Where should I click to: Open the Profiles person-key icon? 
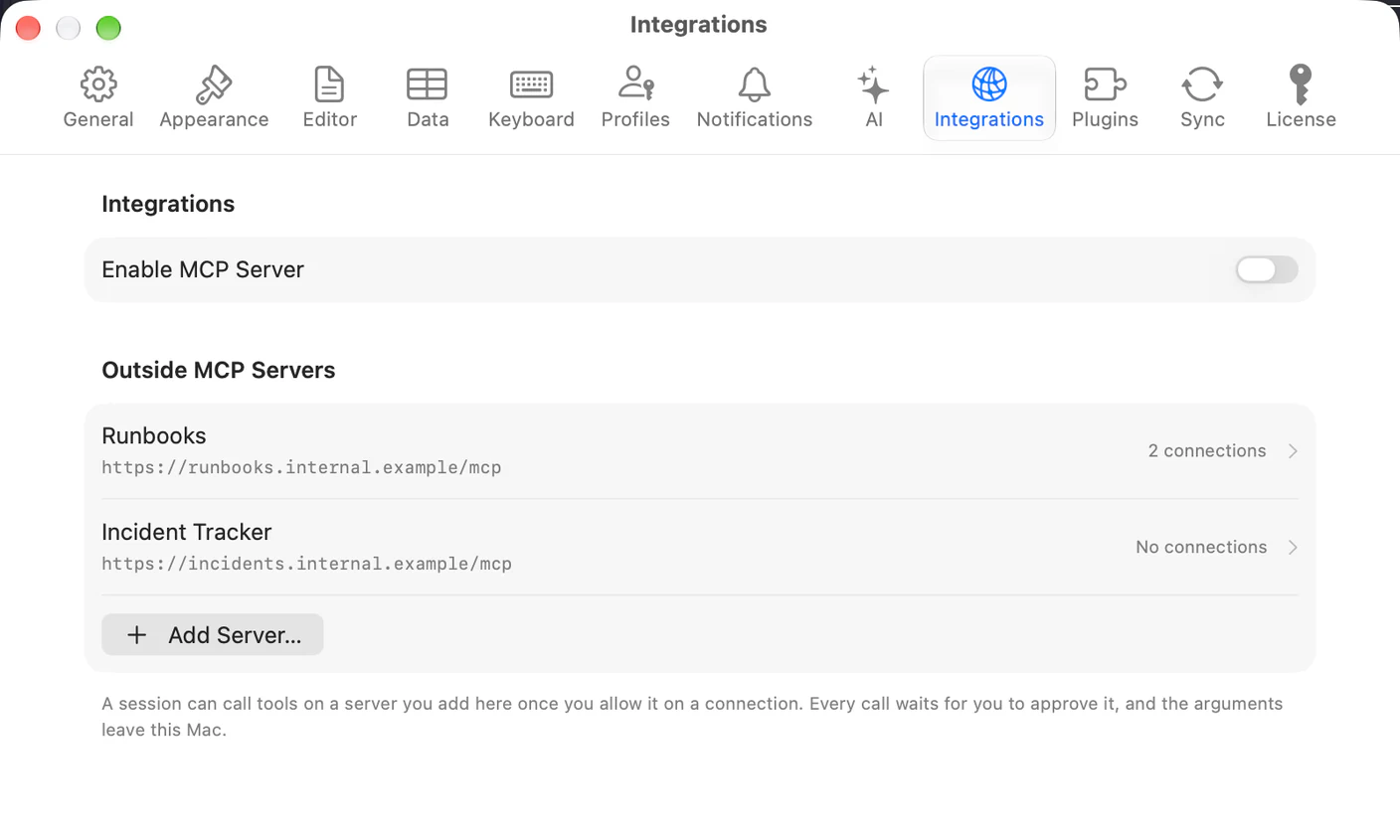[x=635, y=84]
